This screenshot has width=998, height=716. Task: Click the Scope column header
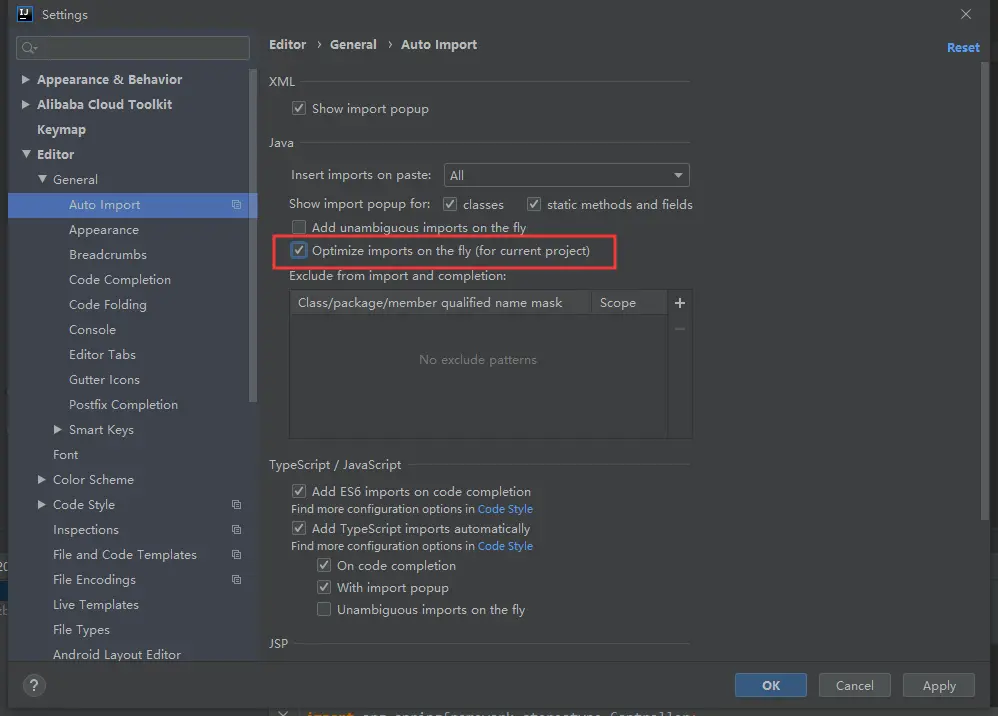[629, 303]
